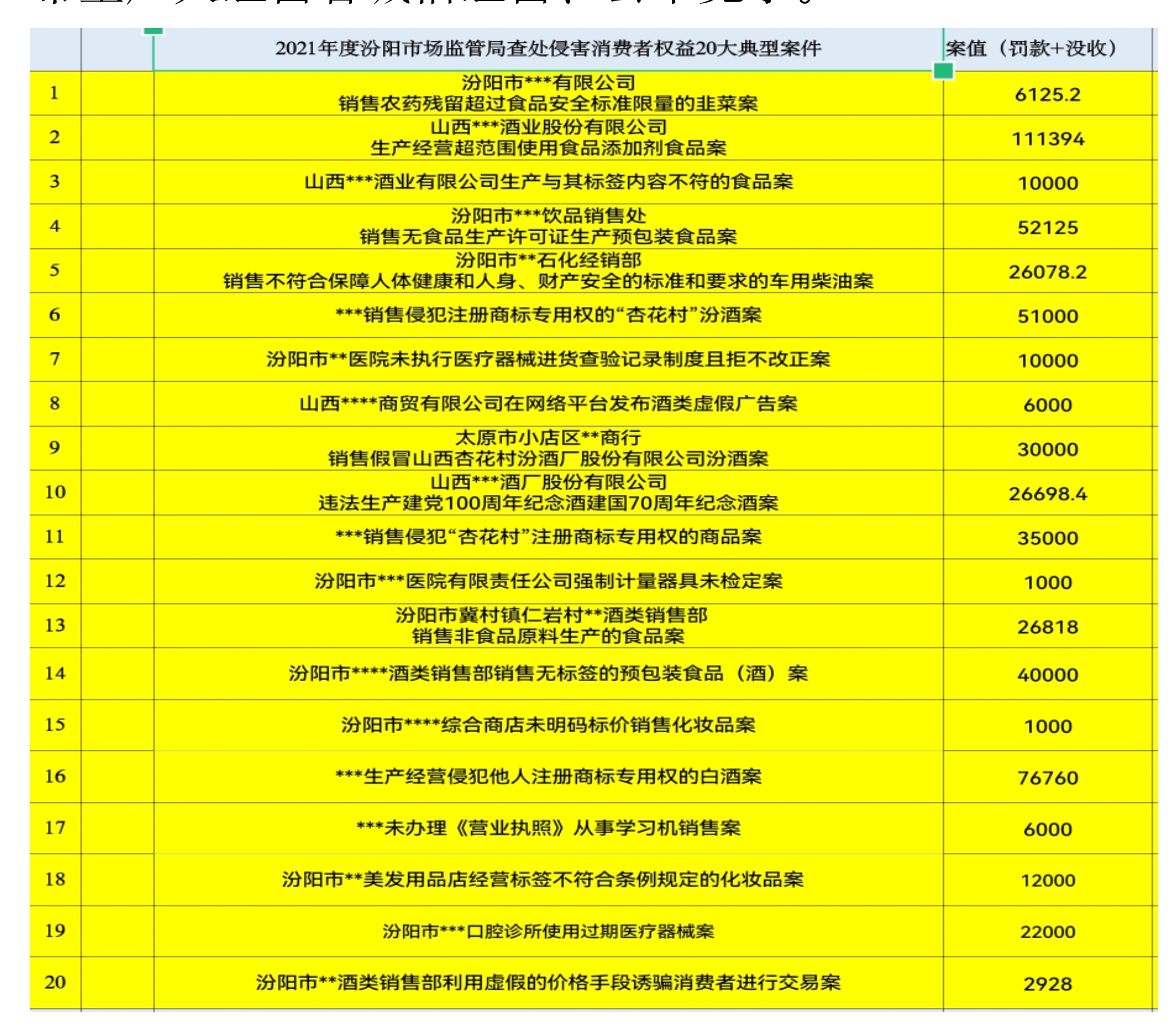Click the value 12000 cell

click(x=1047, y=880)
